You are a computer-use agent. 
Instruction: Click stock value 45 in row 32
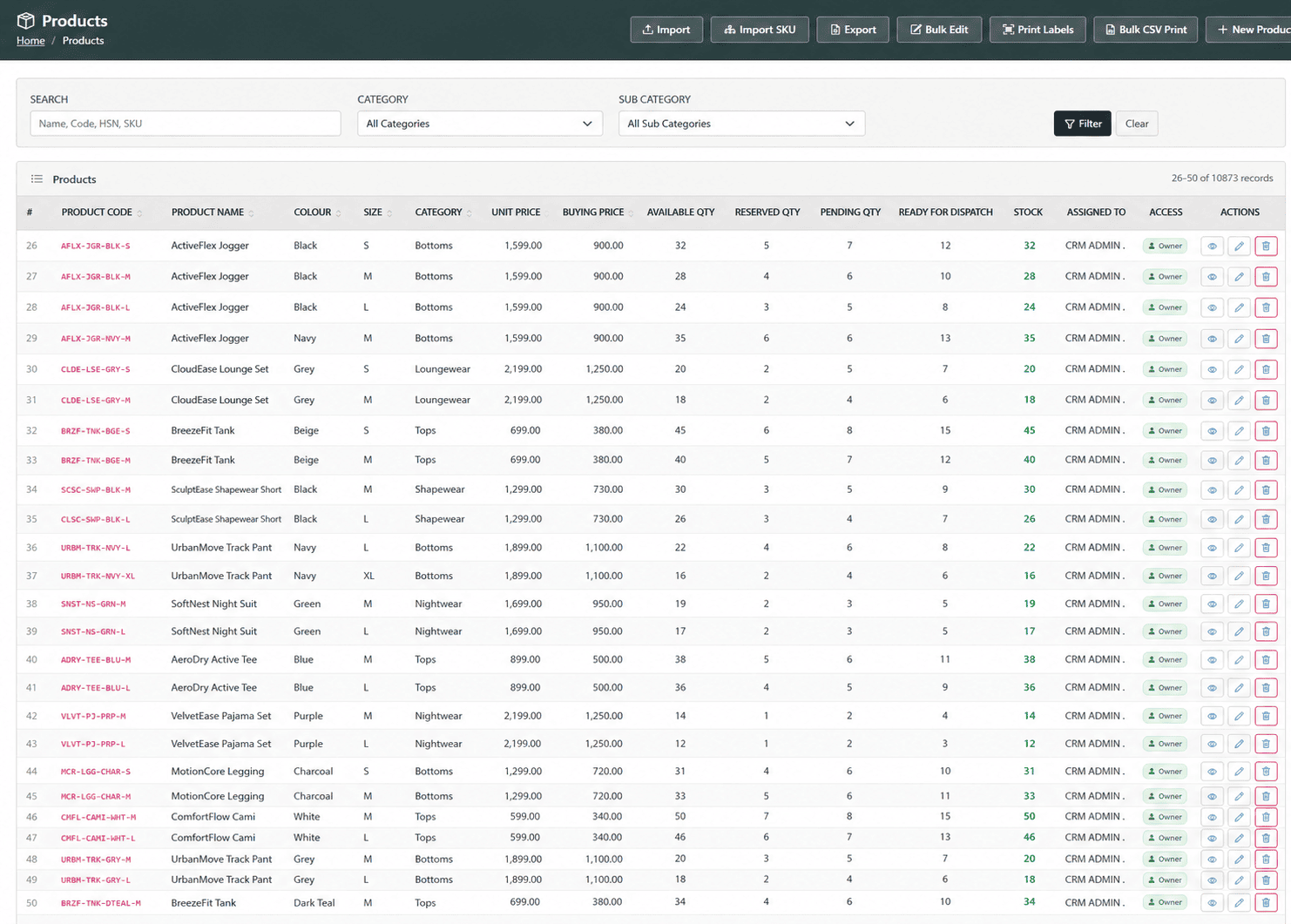[1029, 431]
